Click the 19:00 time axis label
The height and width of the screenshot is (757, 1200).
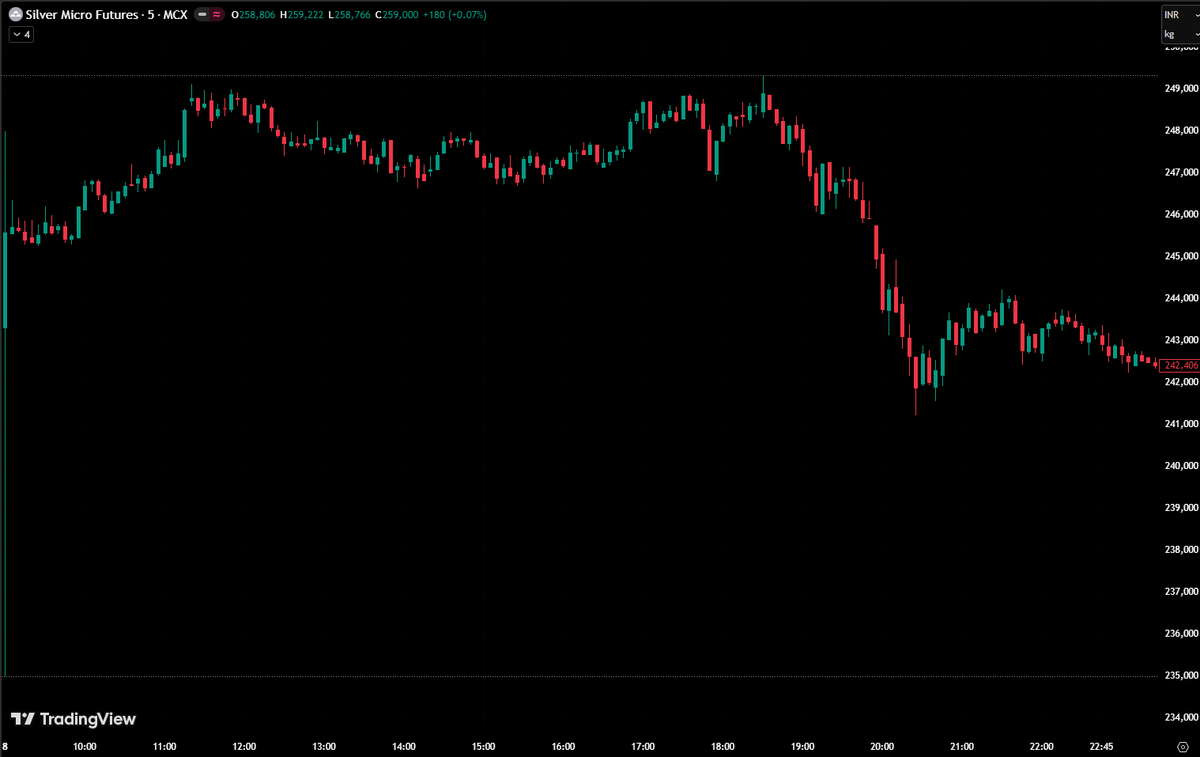[x=803, y=747]
